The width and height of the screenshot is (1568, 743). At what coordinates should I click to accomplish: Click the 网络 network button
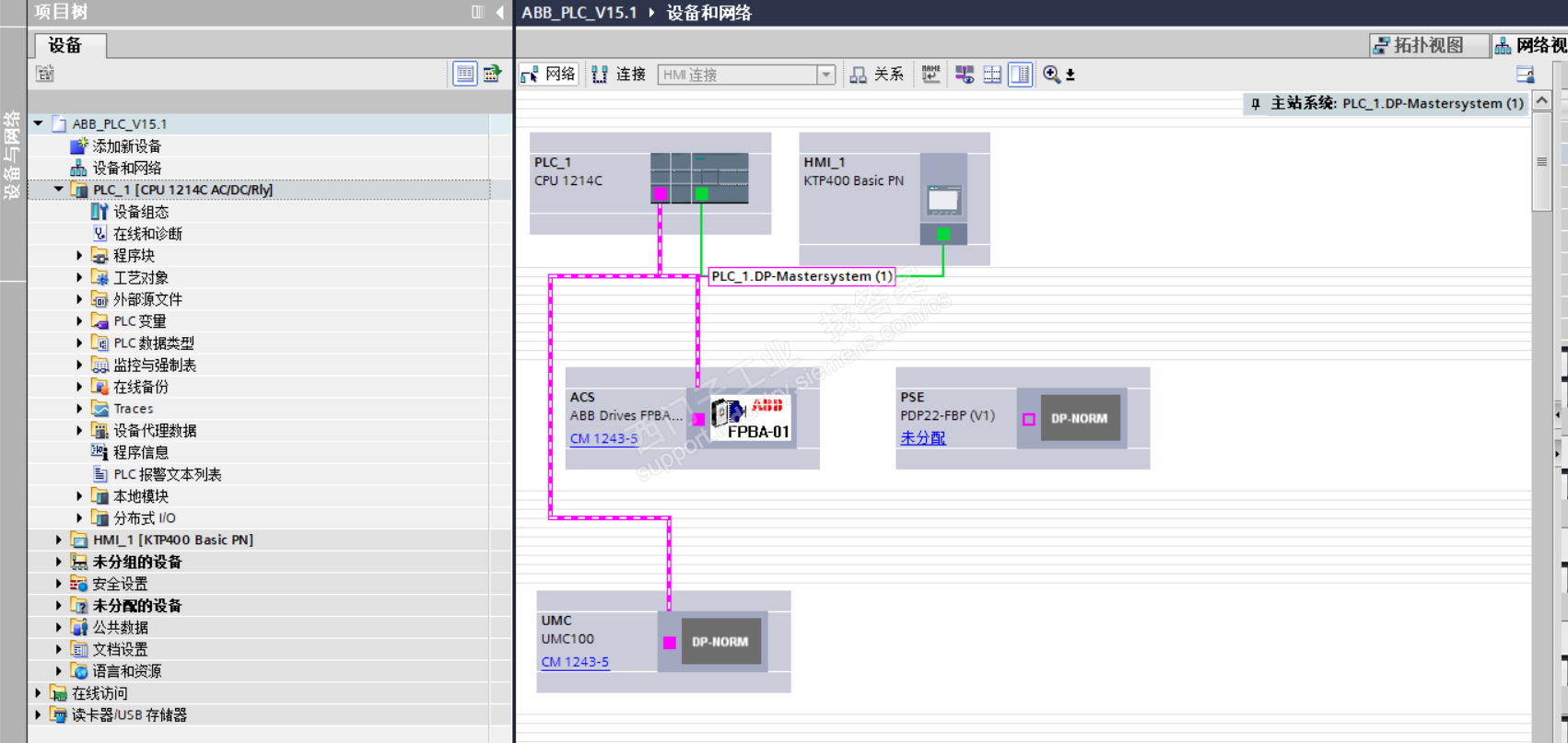point(549,75)
